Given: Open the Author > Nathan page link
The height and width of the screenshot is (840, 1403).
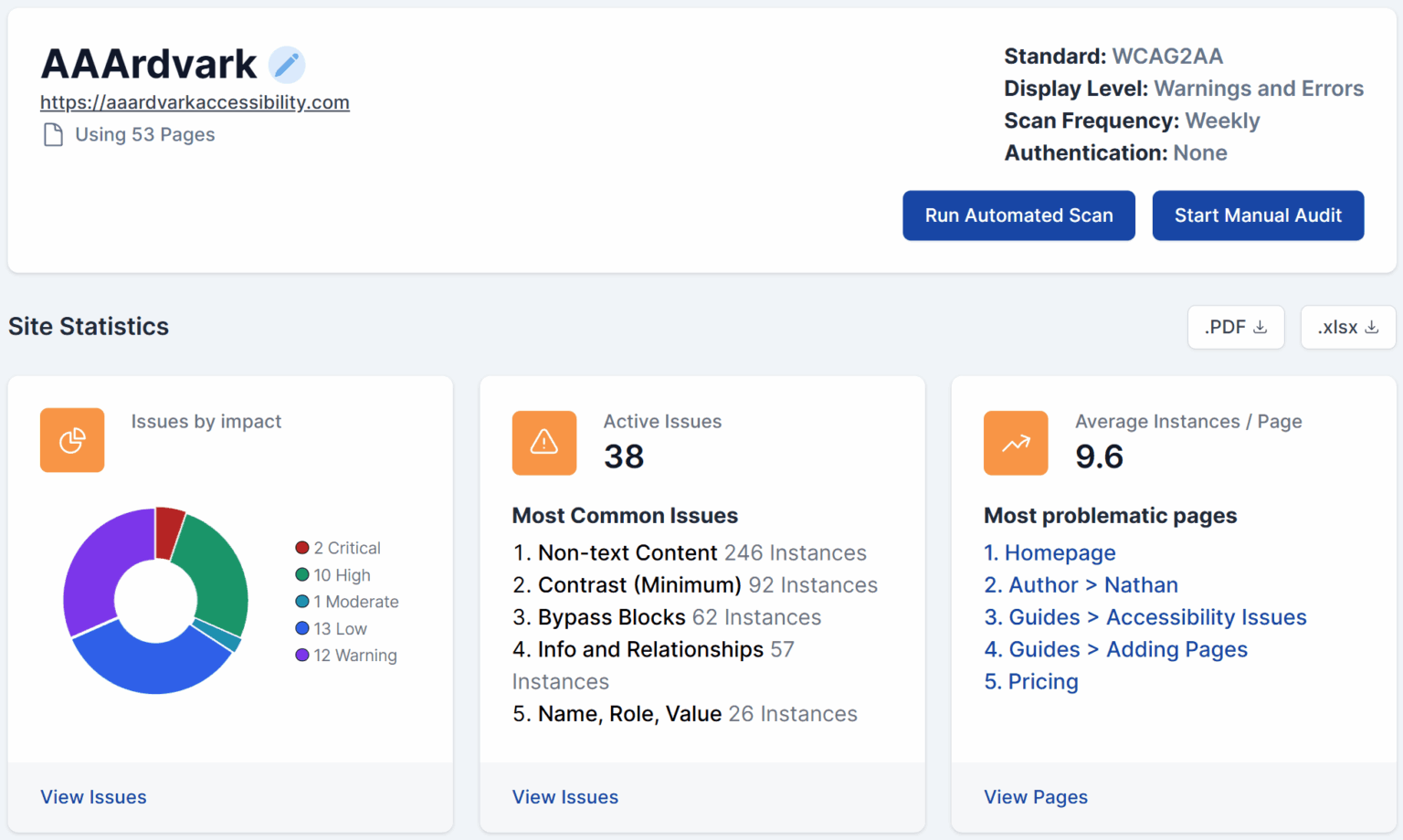Looking at the screenshot, I should 1092,584.
